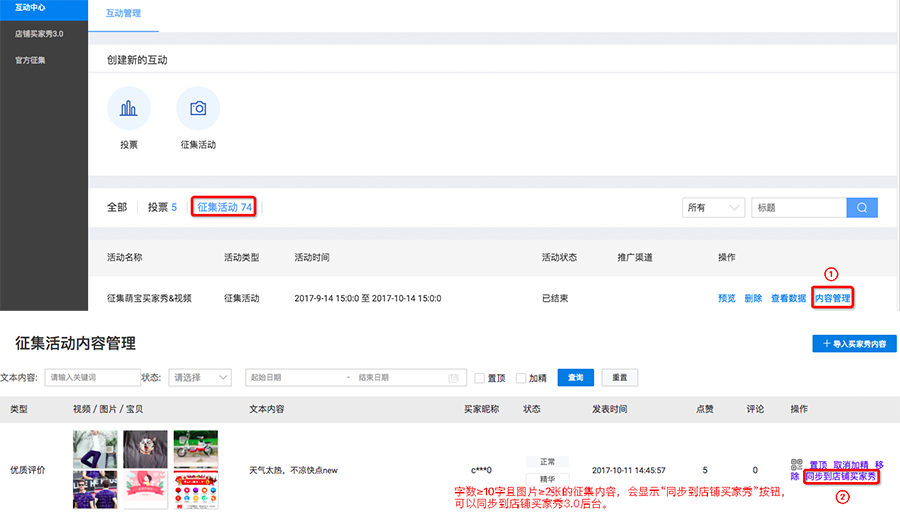Click the 优质评价 type cell

[27, 470]
